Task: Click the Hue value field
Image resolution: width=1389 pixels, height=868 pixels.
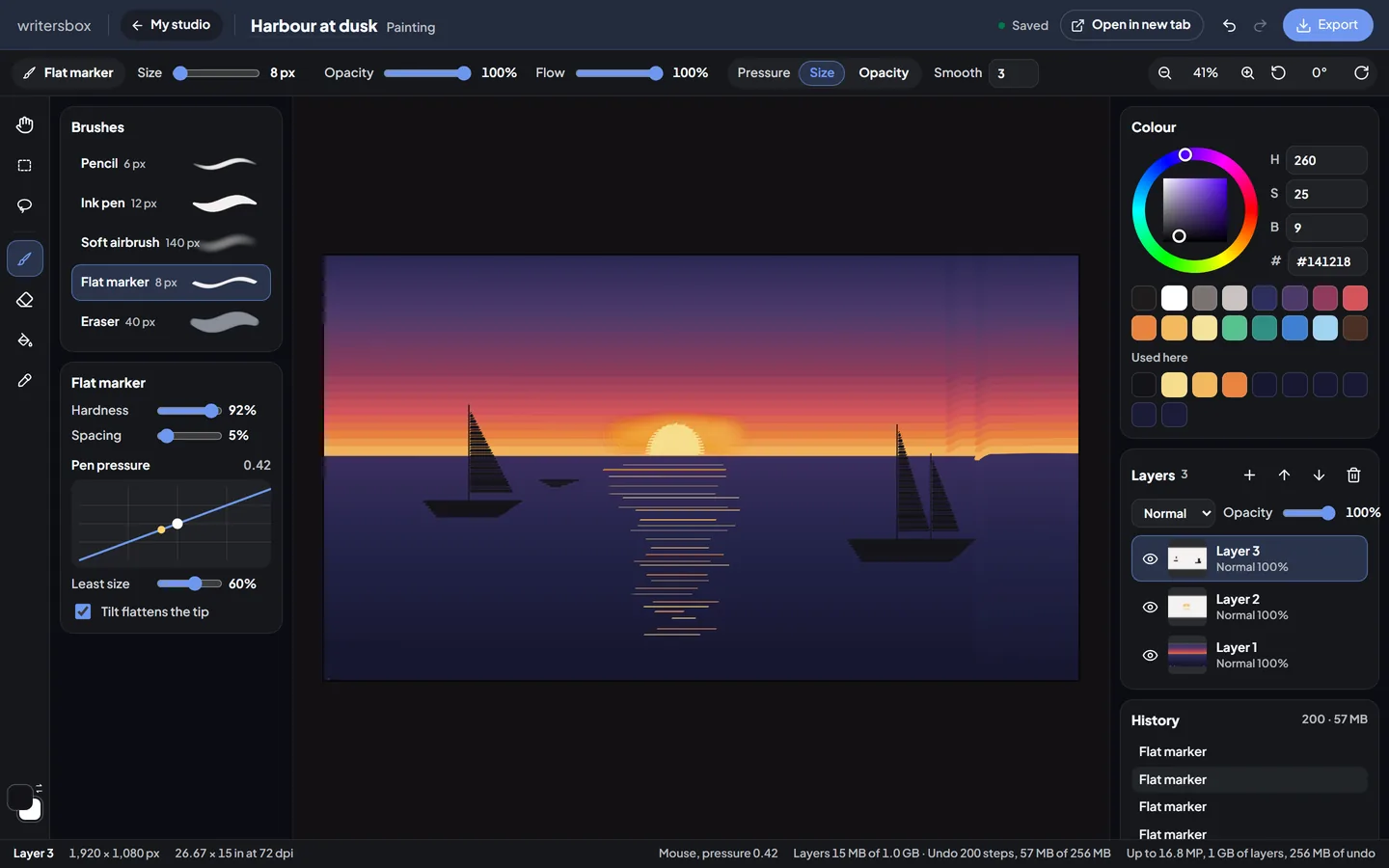Action: [x=1326, y=160]
